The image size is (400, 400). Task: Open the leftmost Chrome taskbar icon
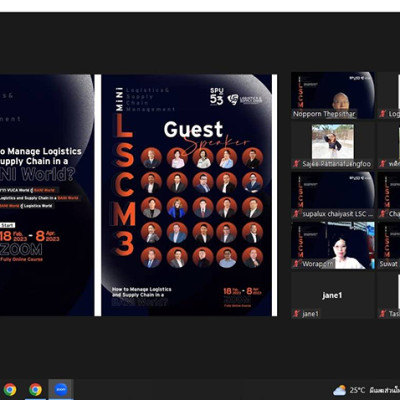pos(10,389)
